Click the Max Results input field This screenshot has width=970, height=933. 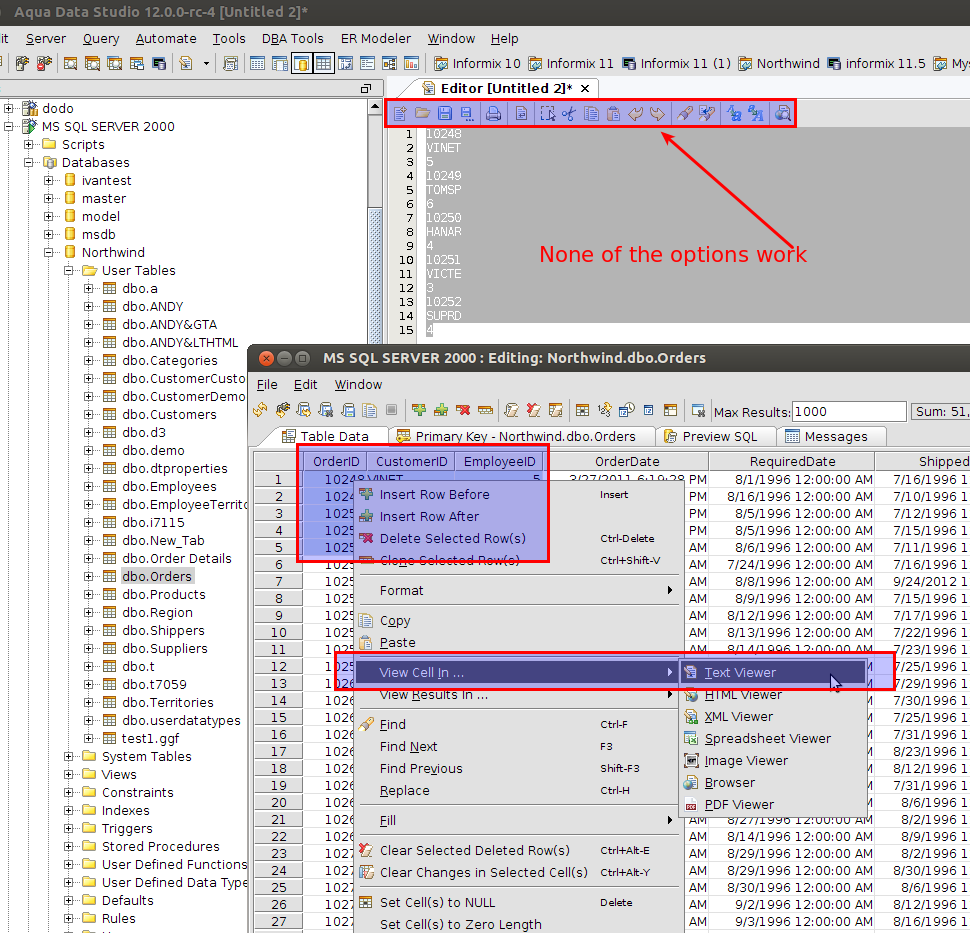849,411
